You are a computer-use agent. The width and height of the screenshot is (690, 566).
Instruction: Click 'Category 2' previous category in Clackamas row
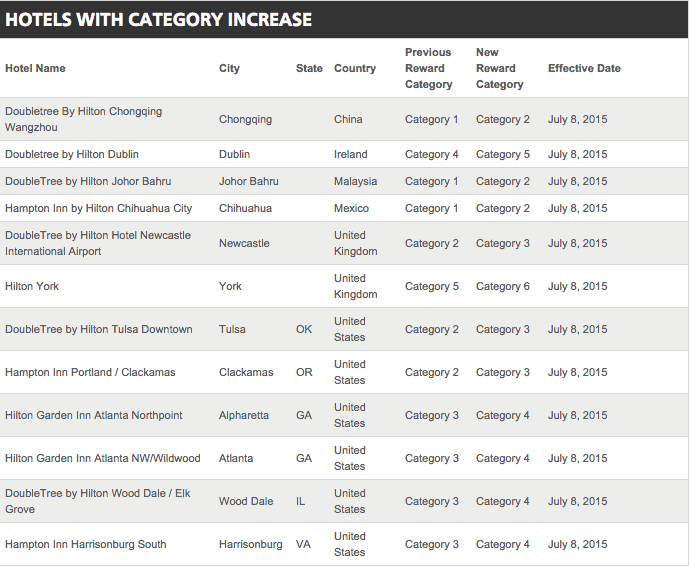pos(432,372)
